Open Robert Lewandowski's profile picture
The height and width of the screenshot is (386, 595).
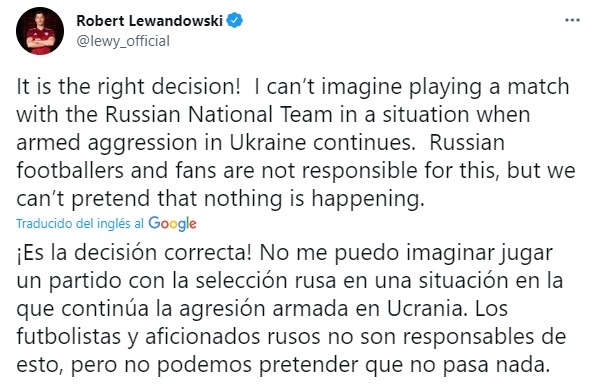(40, 31)
